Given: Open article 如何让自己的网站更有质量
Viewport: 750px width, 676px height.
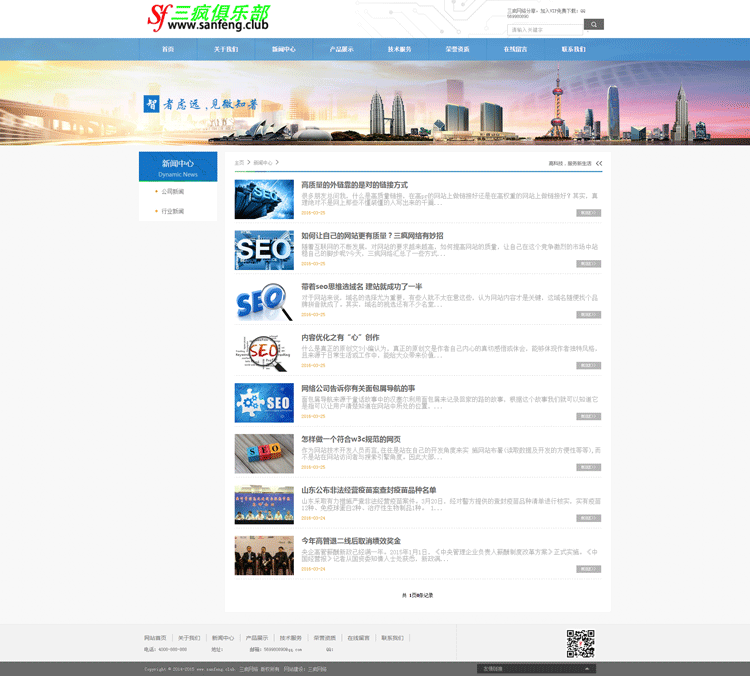Looking at the screenshot, I should point(372,235).
